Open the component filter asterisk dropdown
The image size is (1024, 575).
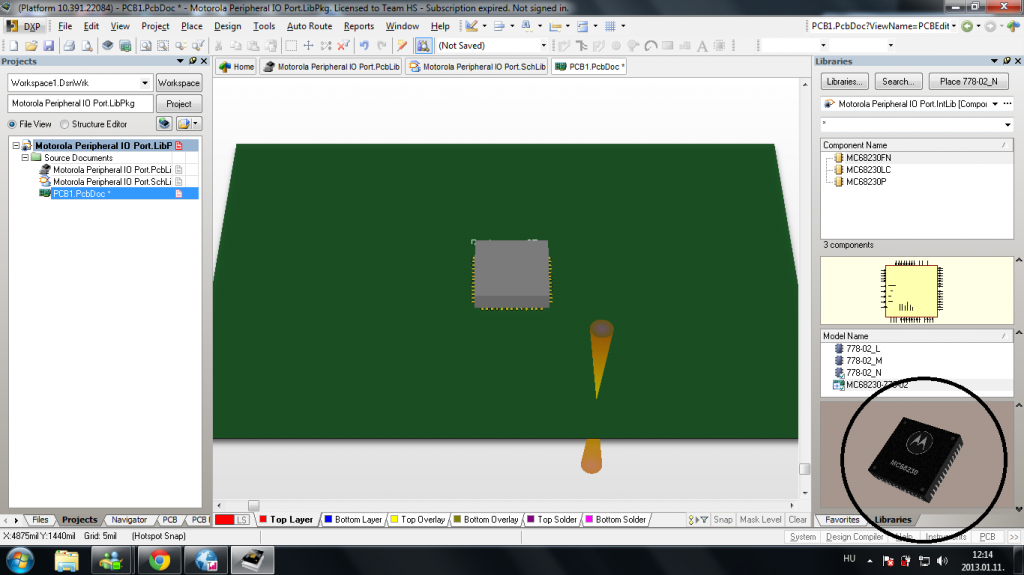pos(1008,124)
